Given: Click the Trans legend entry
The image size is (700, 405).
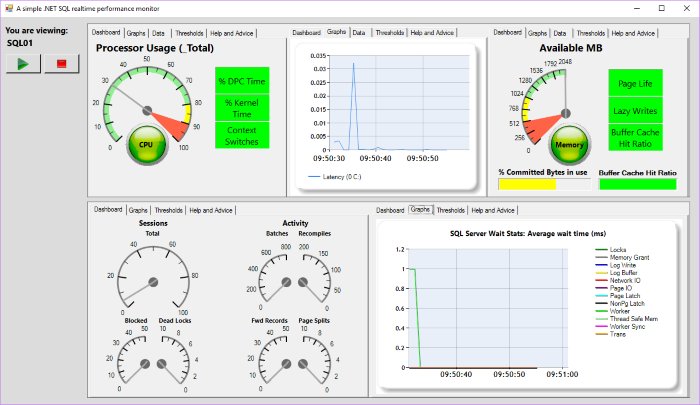Looking at the screenshot, I should [611, 334].
